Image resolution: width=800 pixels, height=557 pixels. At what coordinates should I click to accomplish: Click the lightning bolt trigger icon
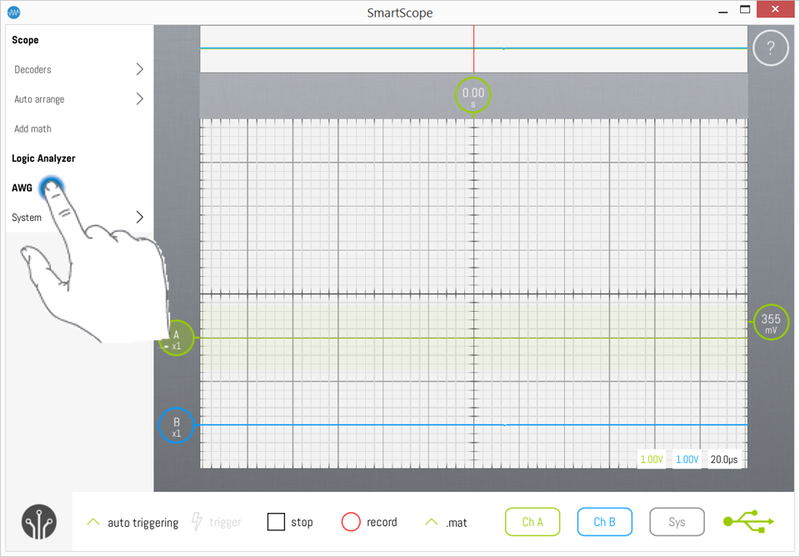point(197,522)
